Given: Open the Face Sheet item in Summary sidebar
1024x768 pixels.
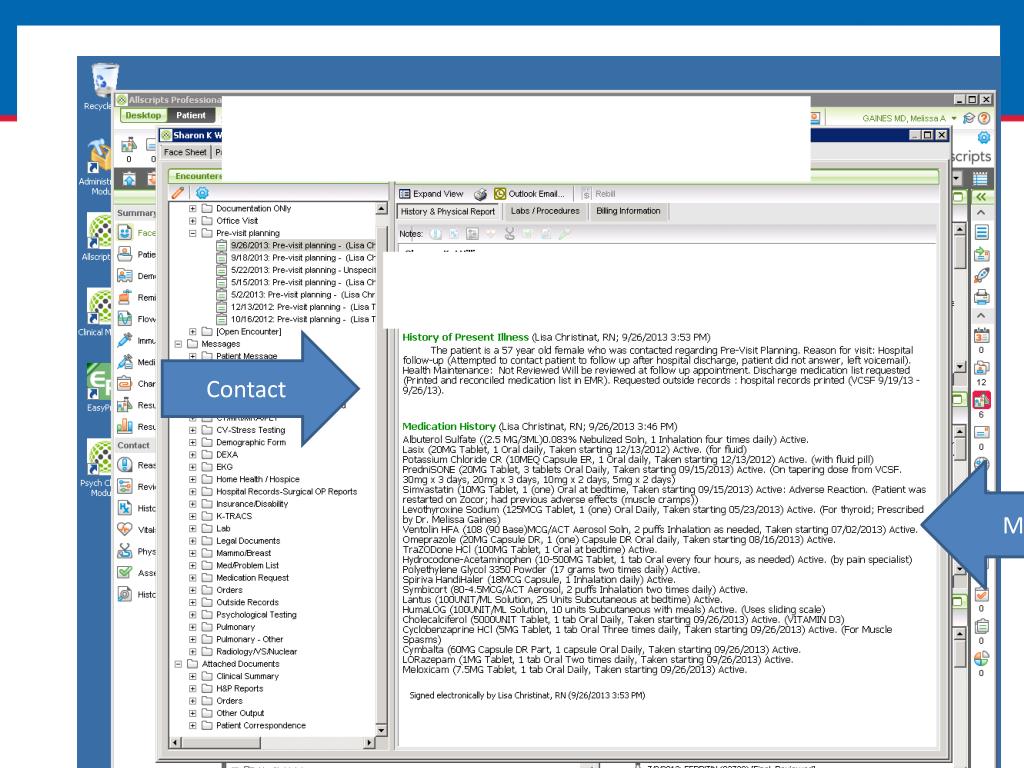Looking at the screenshot, I should click(137, 232).
